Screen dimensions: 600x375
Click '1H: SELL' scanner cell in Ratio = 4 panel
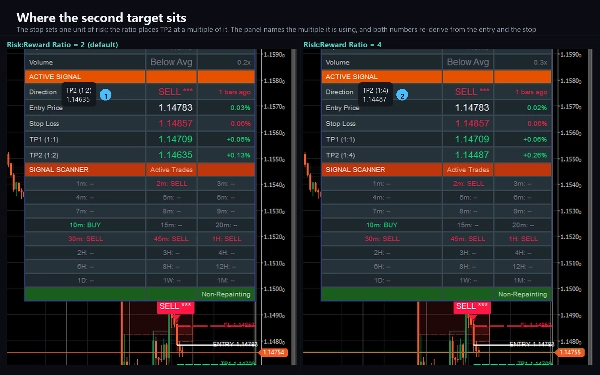click(523, 239)
